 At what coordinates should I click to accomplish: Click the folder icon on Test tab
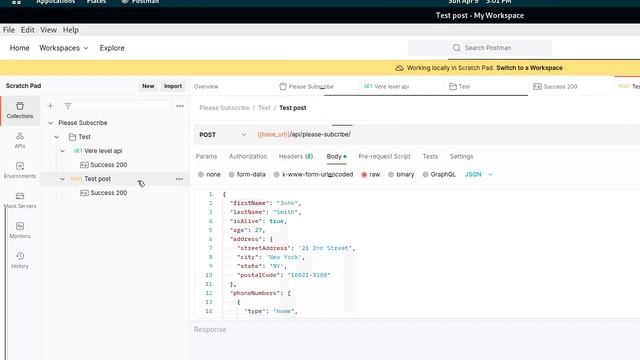[x=453, y=87]
